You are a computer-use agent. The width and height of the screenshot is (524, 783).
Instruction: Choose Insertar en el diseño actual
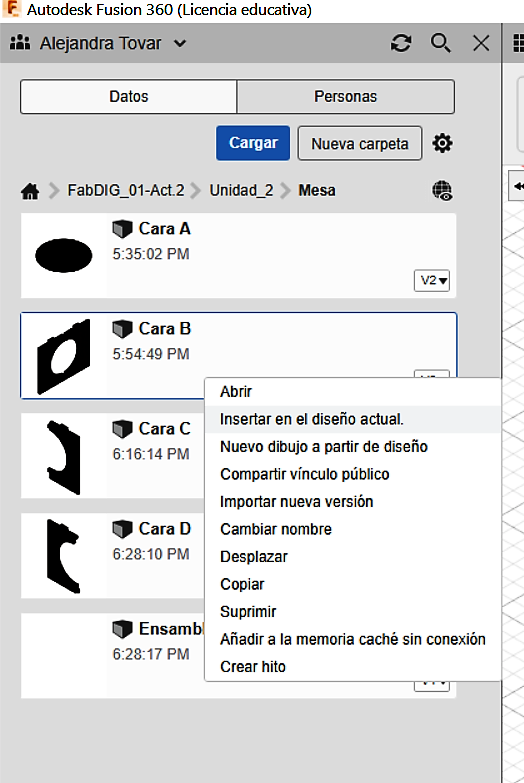pyautogui.click(x=353, y=419)
